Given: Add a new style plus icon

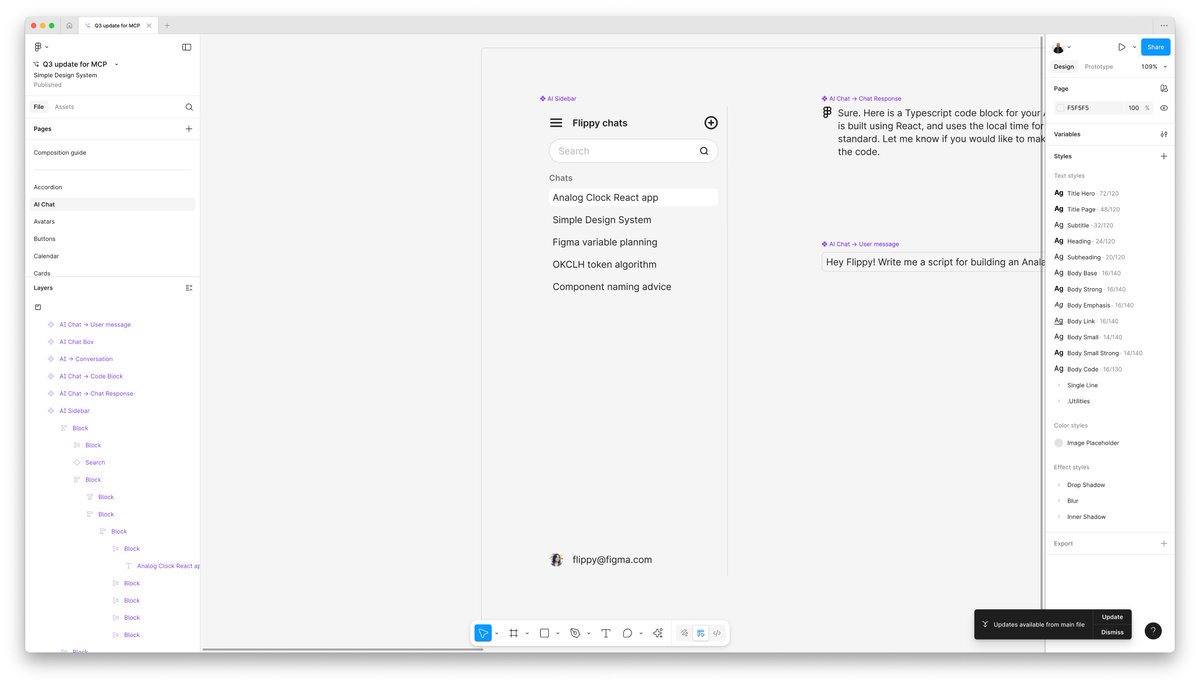Looking at the screenshot, I should click(x=1164, y=156).
